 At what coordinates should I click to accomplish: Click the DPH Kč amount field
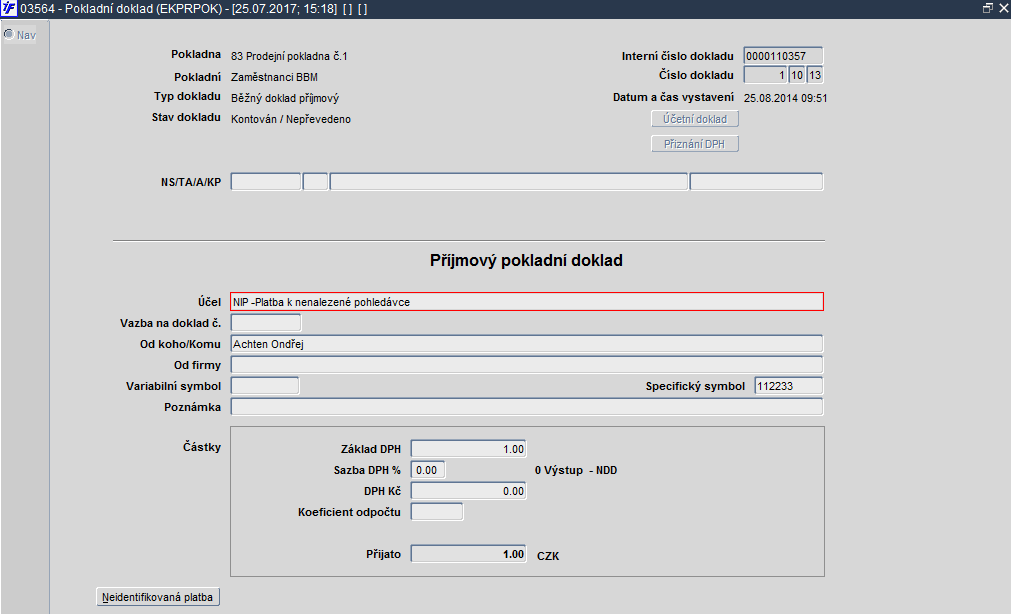(x=468, y=491)
